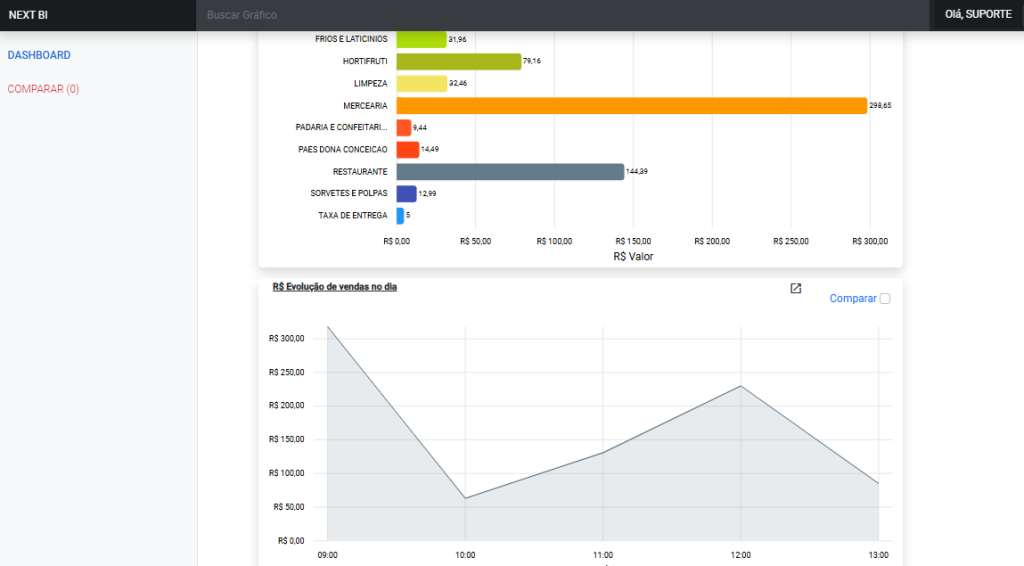The height and width of the screenshot is (566, 1024).
Task: Open the DASHBOARD menu item
Action: pos(39,55)
